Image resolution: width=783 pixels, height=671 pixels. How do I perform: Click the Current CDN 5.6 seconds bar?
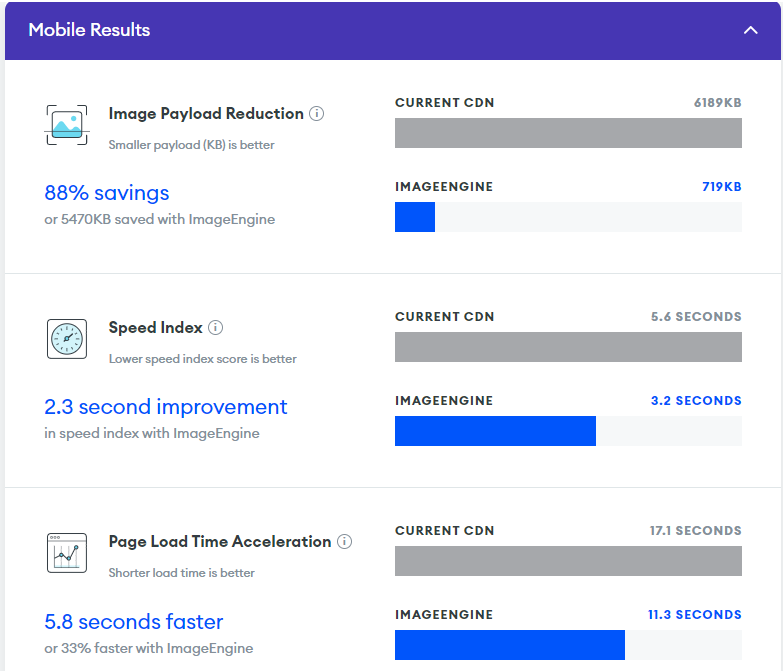click(x=568, y=347)
